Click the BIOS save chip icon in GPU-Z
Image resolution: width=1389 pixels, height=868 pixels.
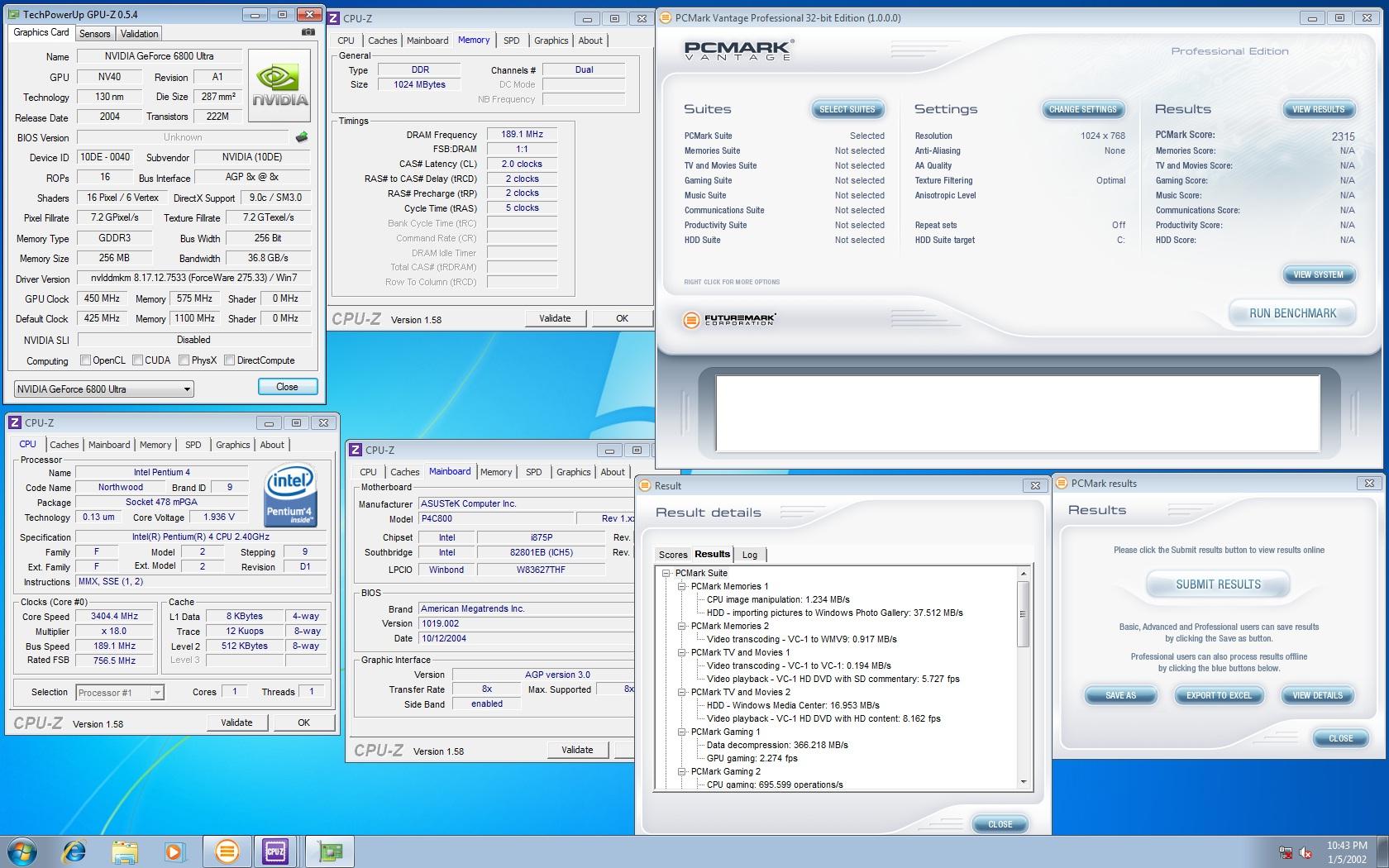point(302,137)
